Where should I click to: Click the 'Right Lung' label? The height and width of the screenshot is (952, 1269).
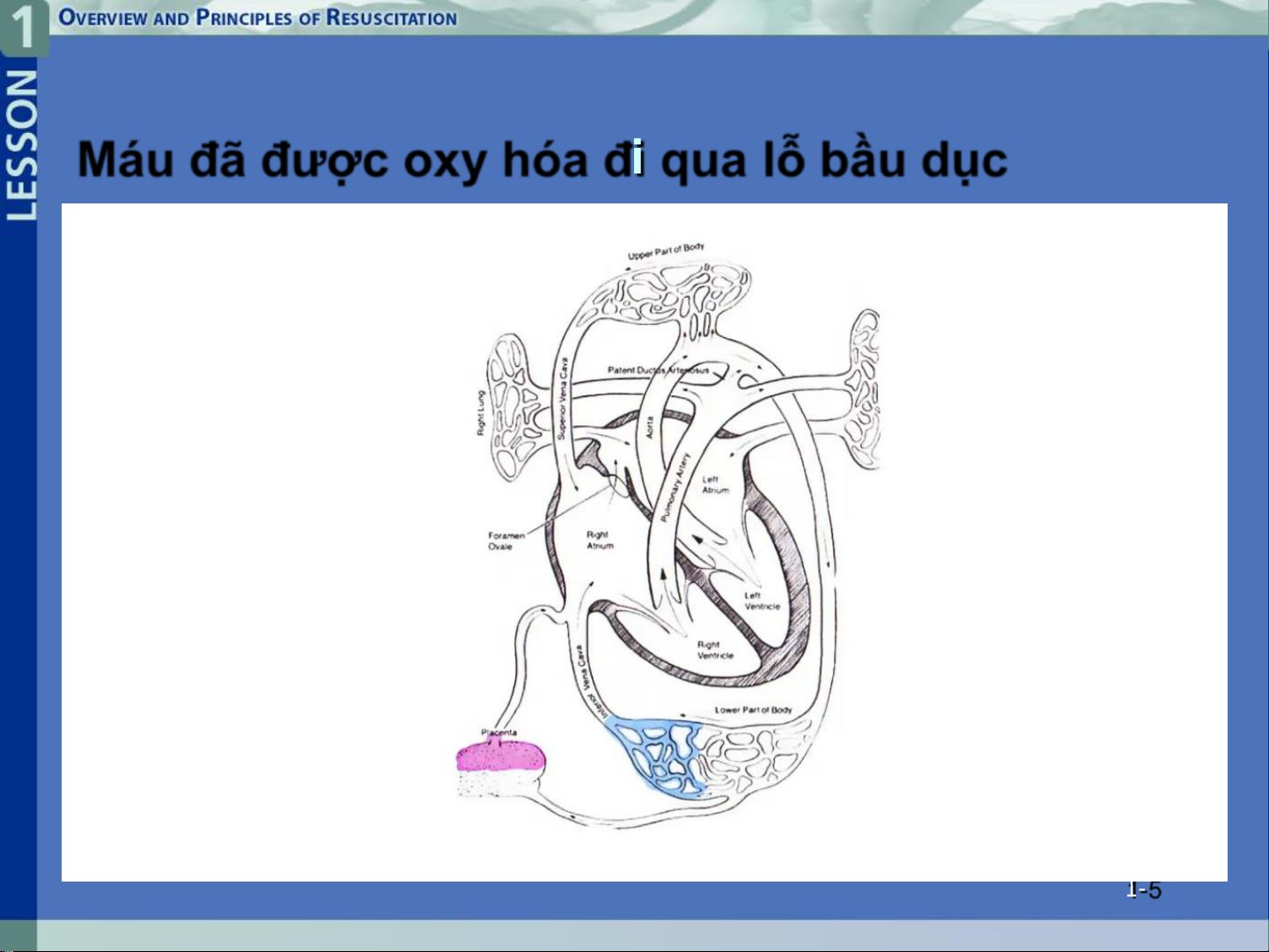coord(481,413)
